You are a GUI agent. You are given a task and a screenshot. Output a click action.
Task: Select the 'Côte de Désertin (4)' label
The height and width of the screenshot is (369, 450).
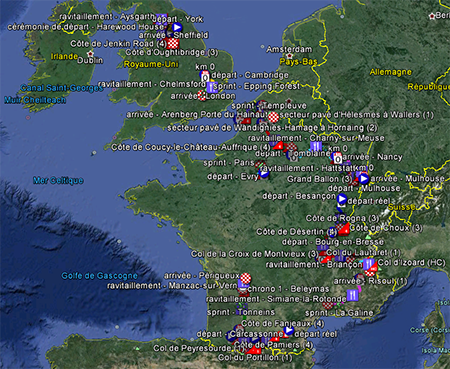[297, 232]
